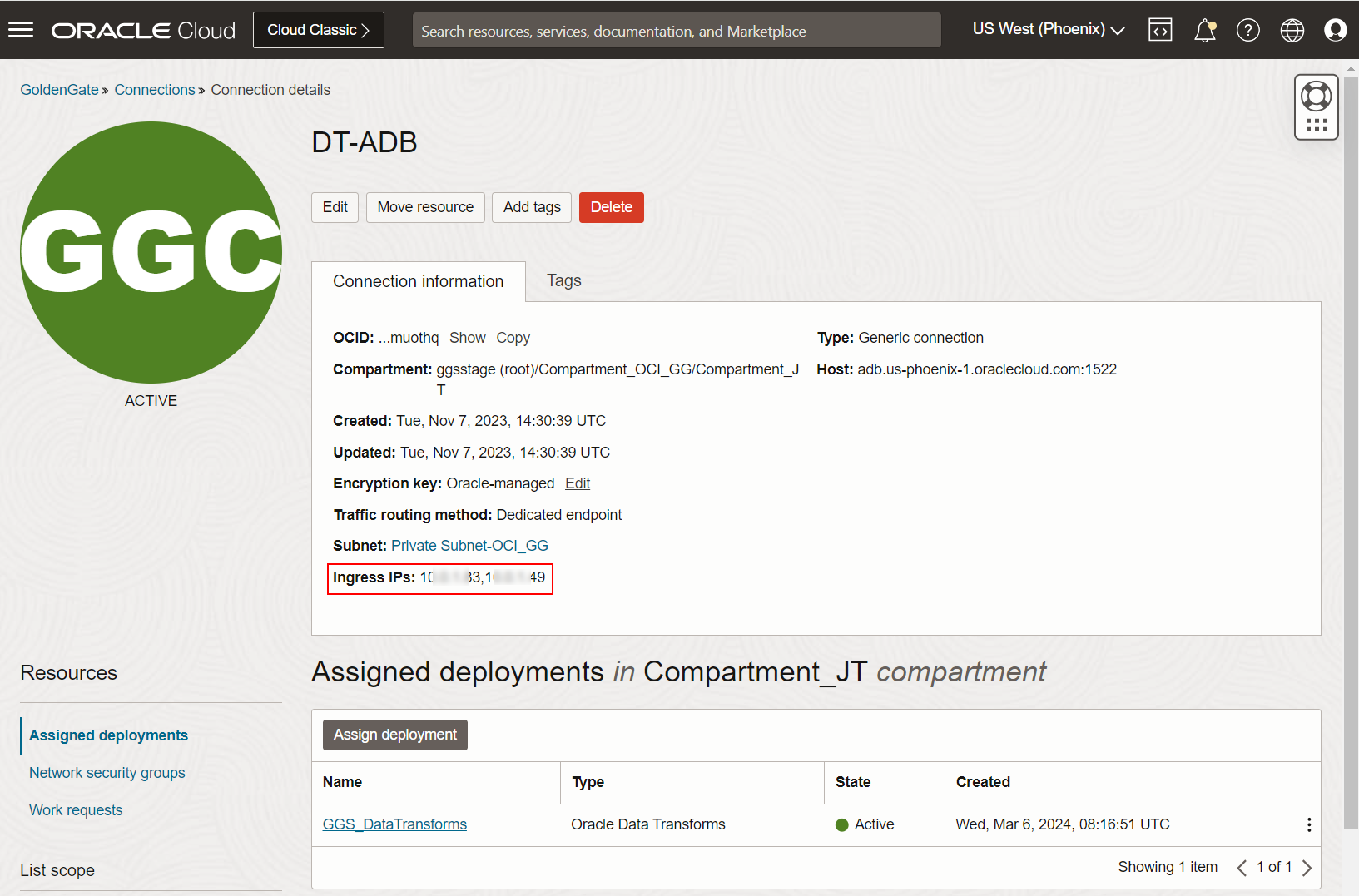Click the Move resource button
The image size is (1359, 896).
[x=425, y=207]
